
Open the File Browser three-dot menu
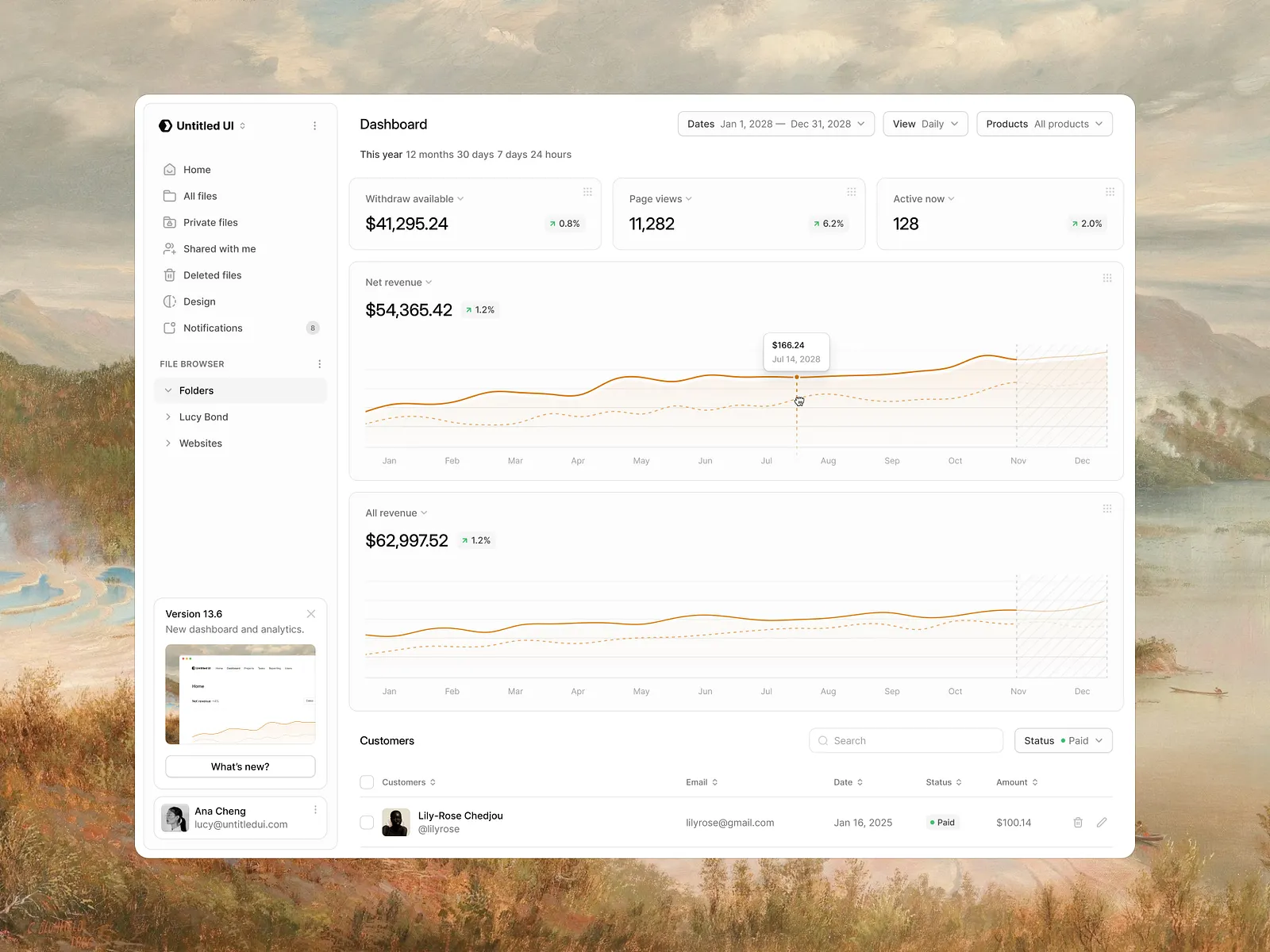coord(320,364)
